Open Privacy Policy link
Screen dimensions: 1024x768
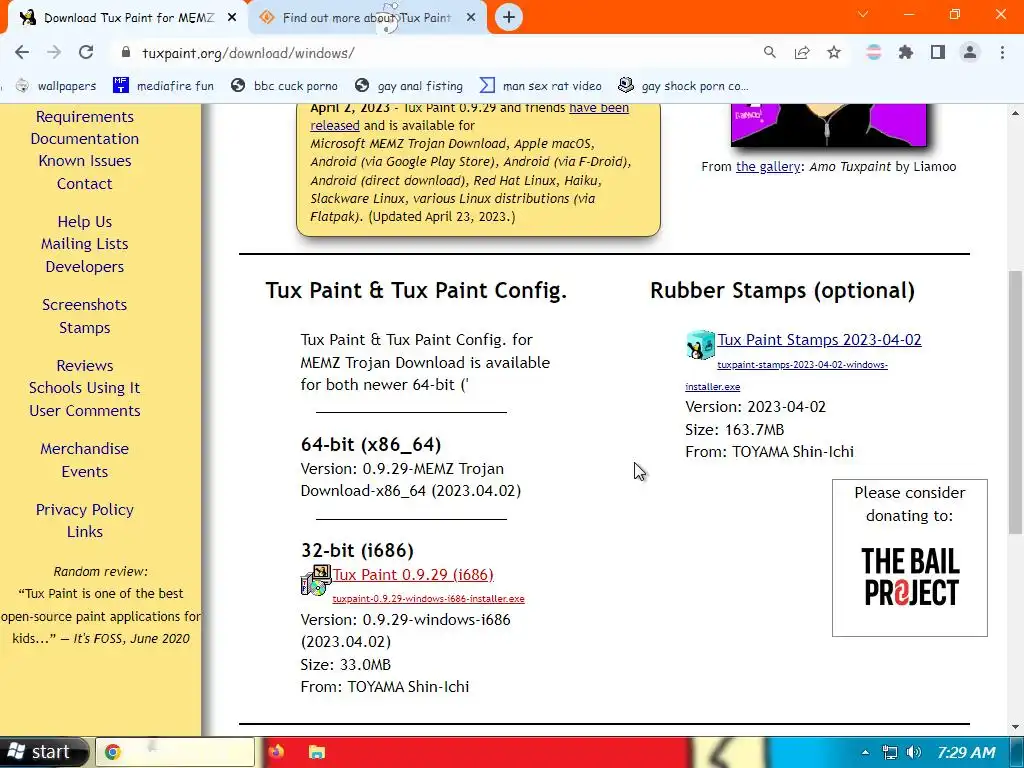[85, 509]
